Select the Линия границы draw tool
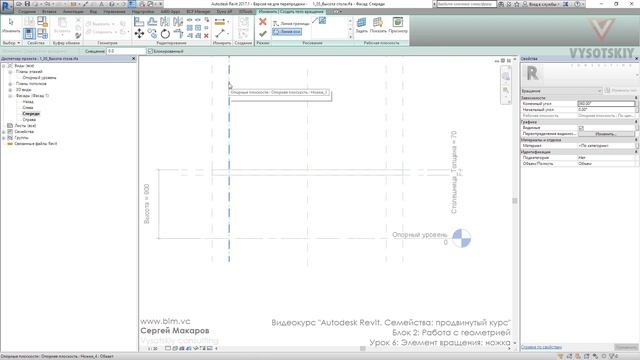Screen dimensions: 640x360 [x=291, y=24]
